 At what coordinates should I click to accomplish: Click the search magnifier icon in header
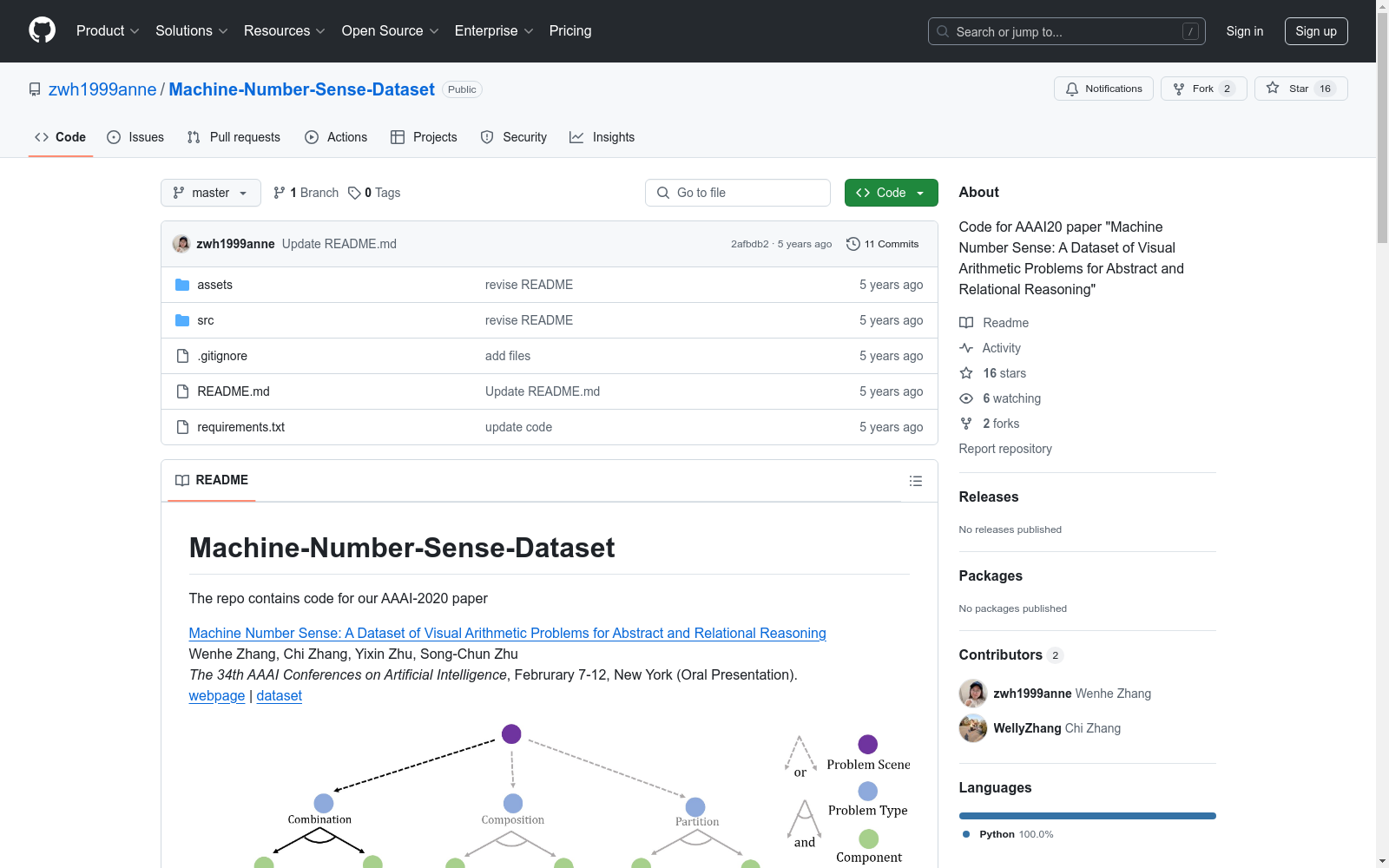click(x=943, y=31)
